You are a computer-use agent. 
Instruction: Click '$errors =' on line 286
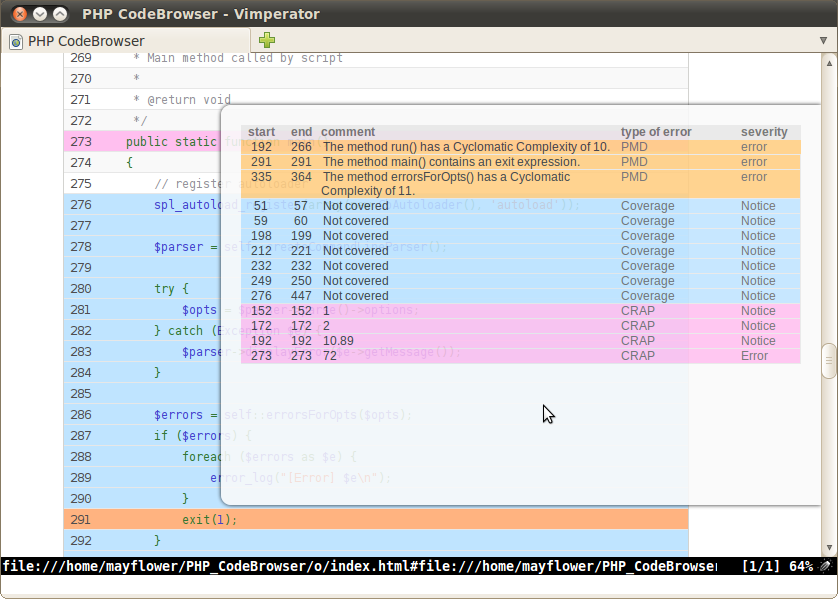pos(186,415)
